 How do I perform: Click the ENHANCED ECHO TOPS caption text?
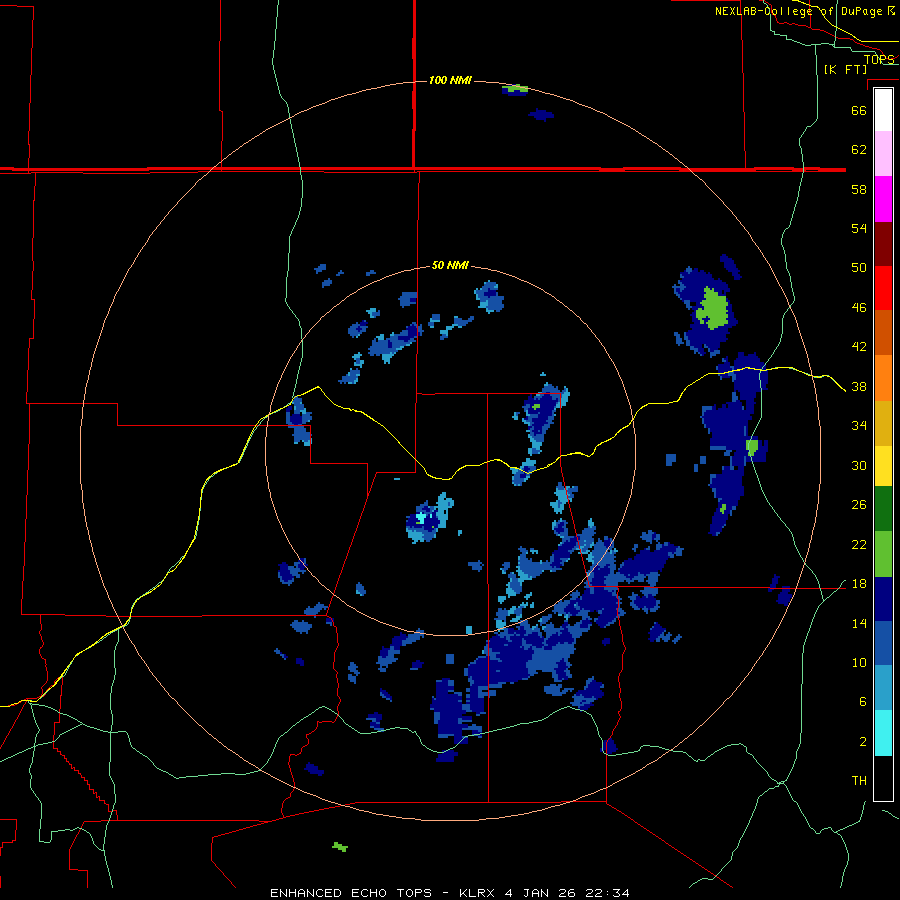pos(351,893)
